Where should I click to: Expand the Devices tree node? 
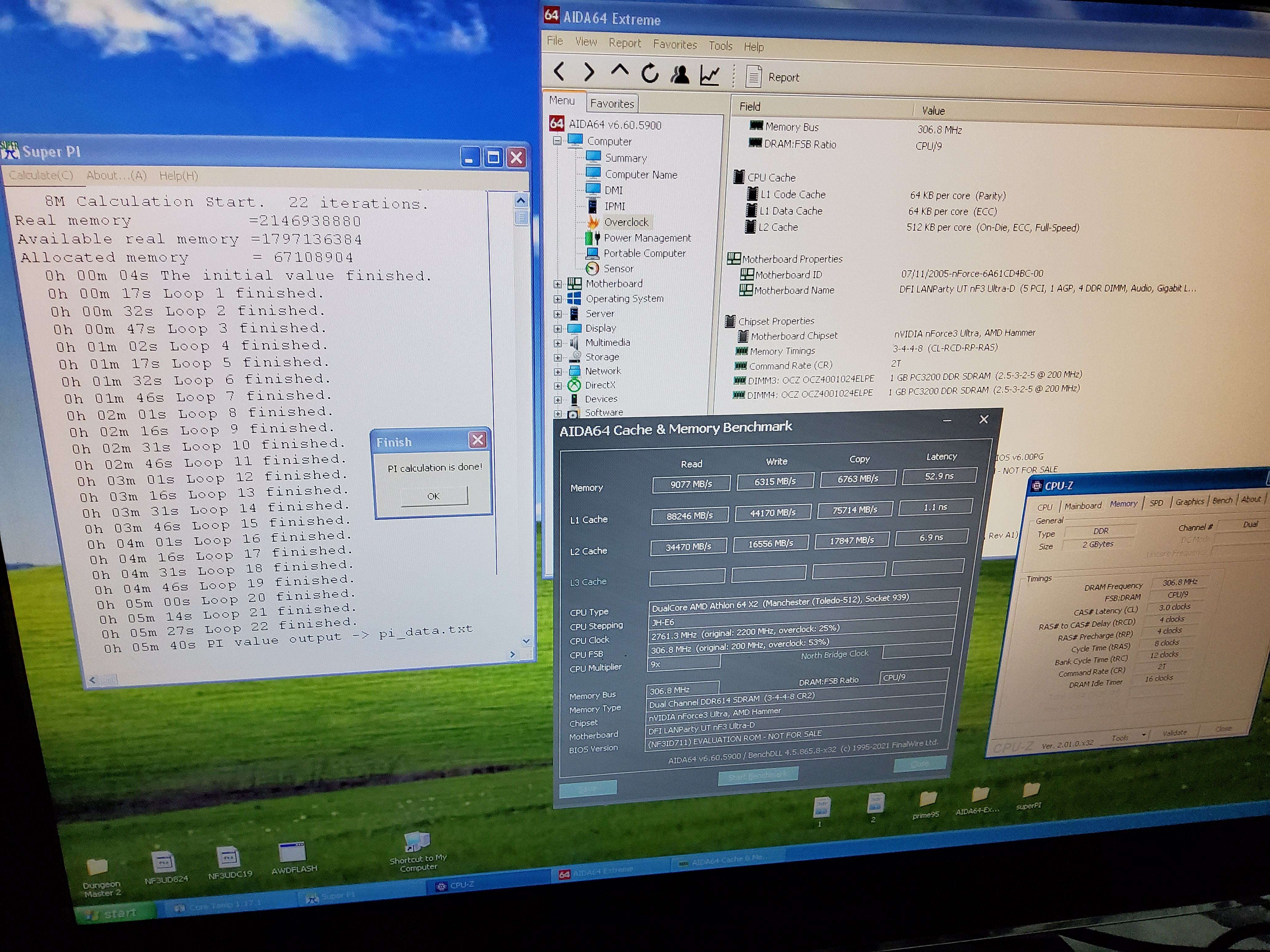(557, 399)
